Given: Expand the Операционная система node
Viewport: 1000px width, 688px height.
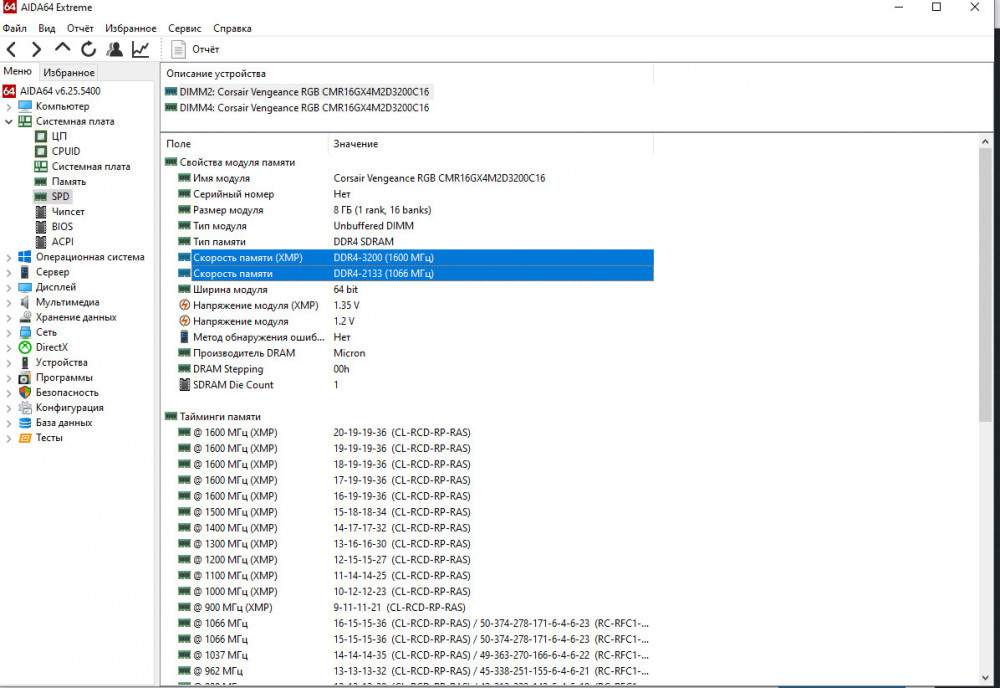Looking at the screenshot, I should click(8, 257).
